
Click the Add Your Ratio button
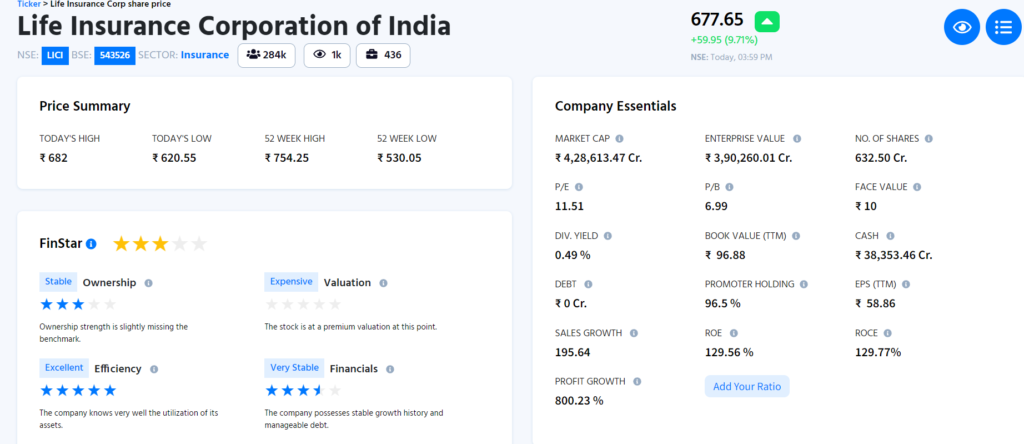(x=747, y=387)
